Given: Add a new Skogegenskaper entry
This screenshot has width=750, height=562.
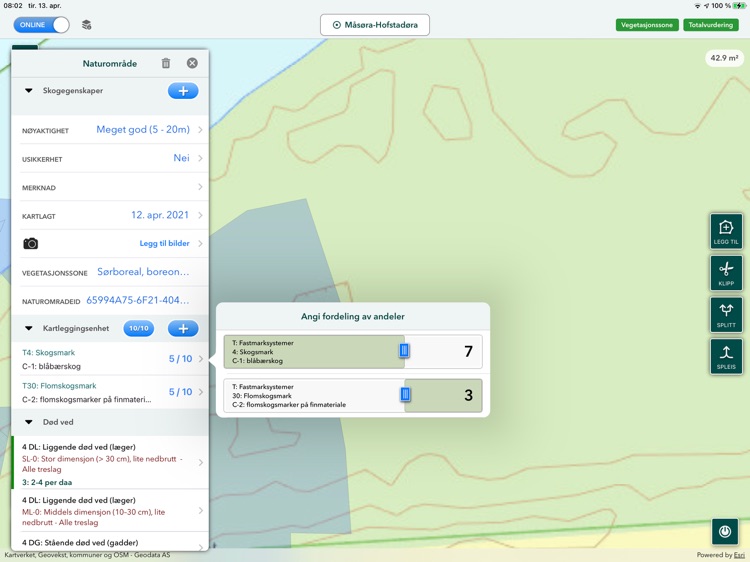Looking at the screenshot, I should pyautogui.click(x=183, y=91).
